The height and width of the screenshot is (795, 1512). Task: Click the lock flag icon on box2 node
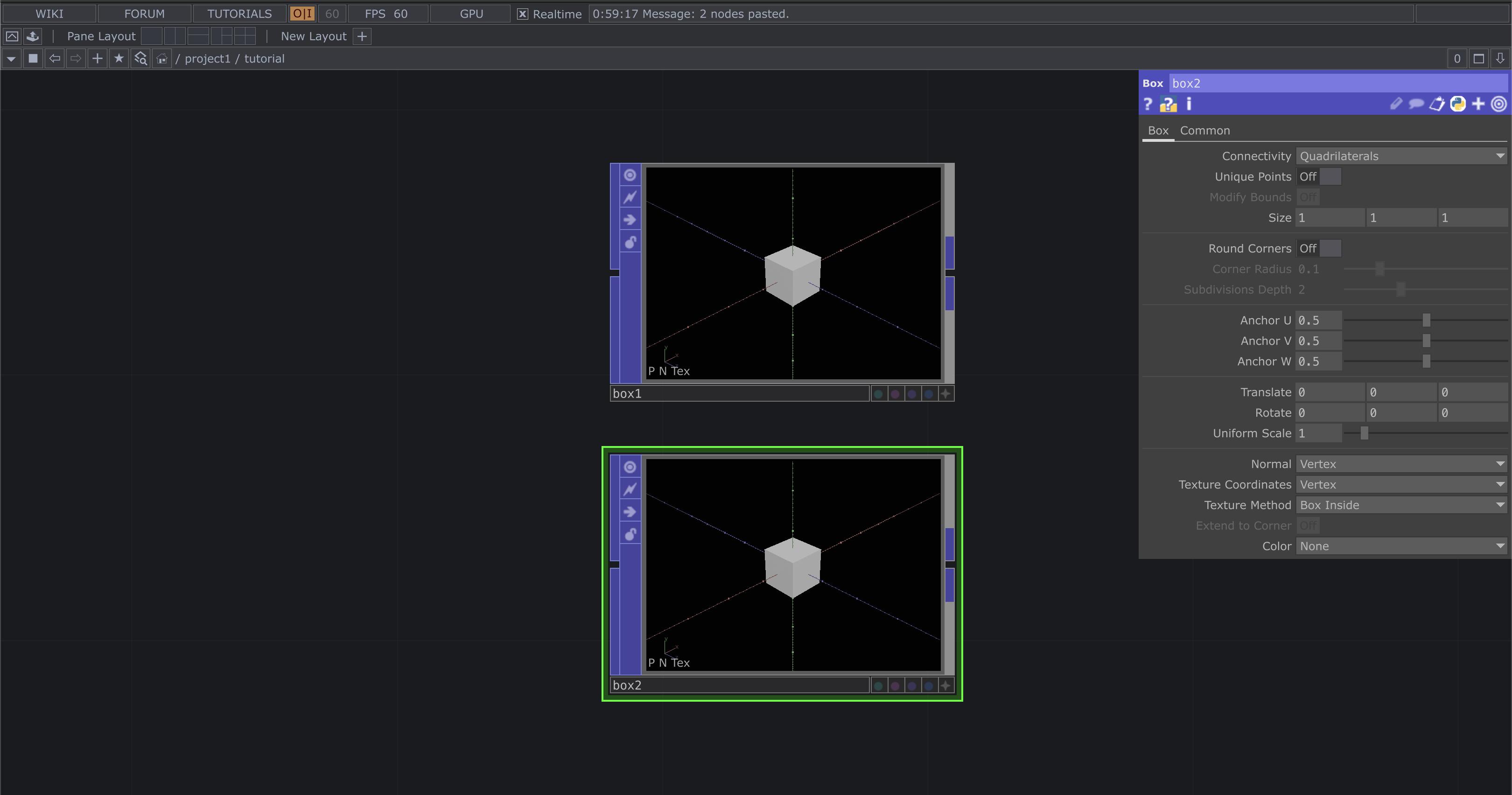(630, 534)
